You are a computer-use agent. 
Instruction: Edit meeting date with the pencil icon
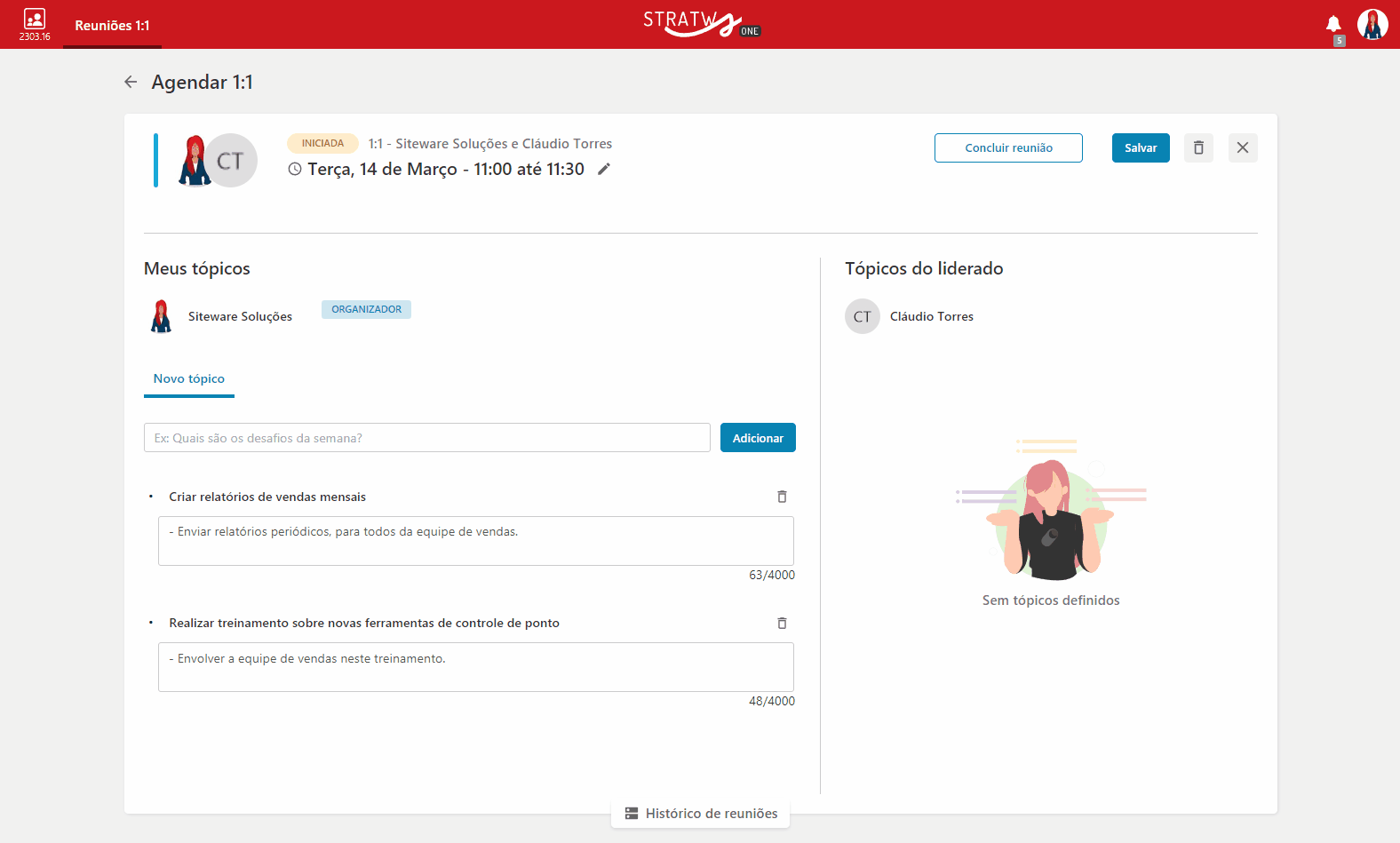604,169
